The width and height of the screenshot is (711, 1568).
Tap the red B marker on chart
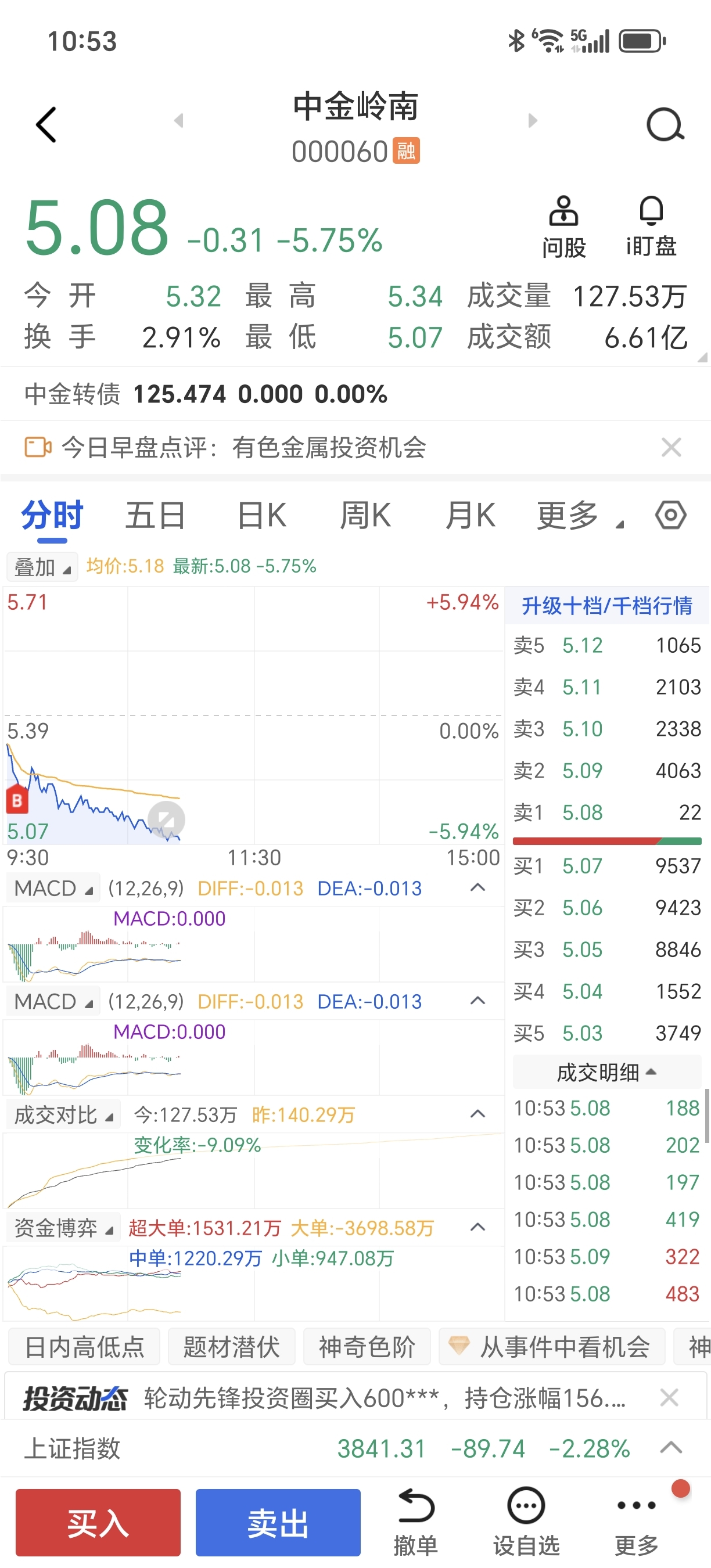(x=17, y=800)
